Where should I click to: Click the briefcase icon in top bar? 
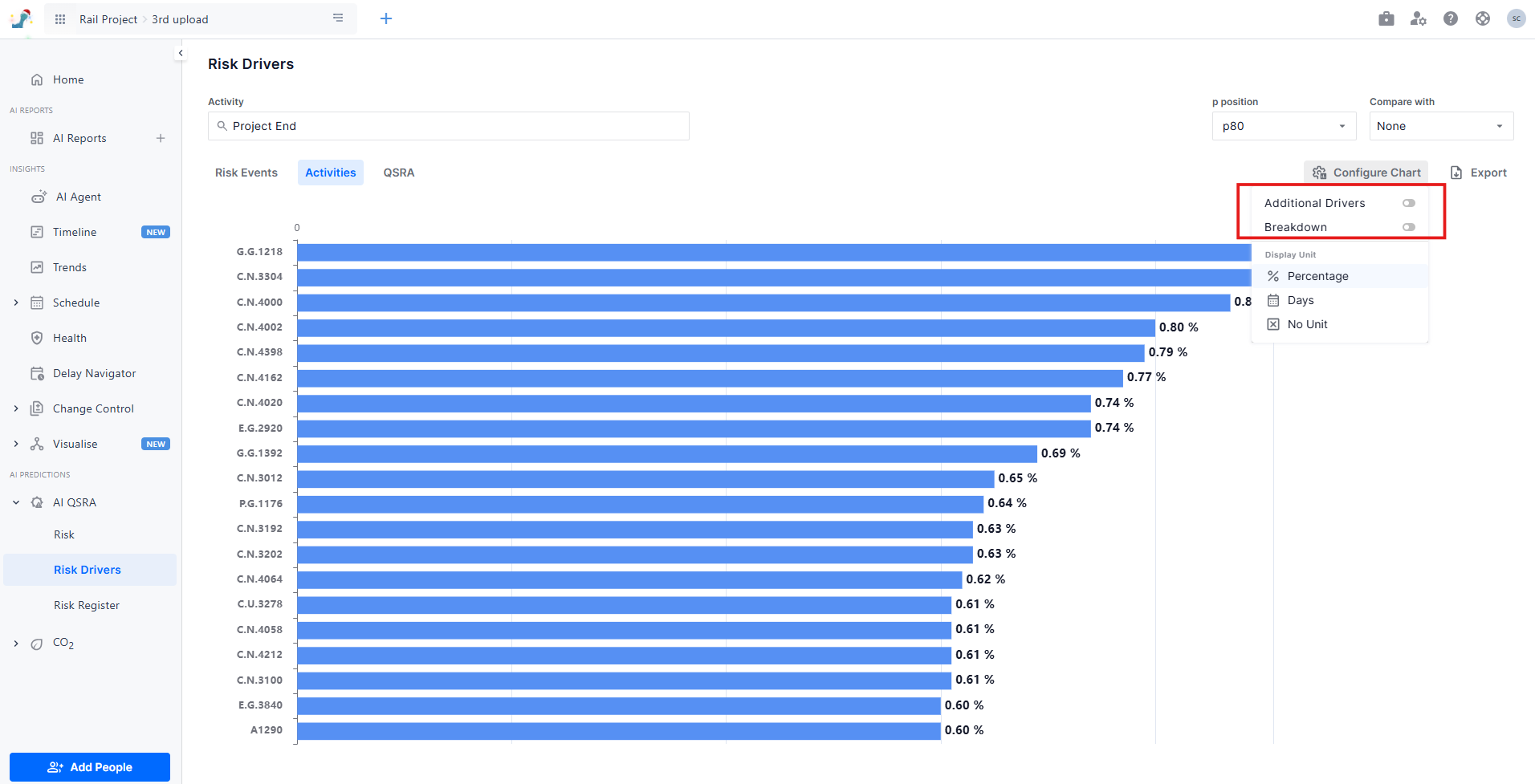click(x=1386, y=18)
